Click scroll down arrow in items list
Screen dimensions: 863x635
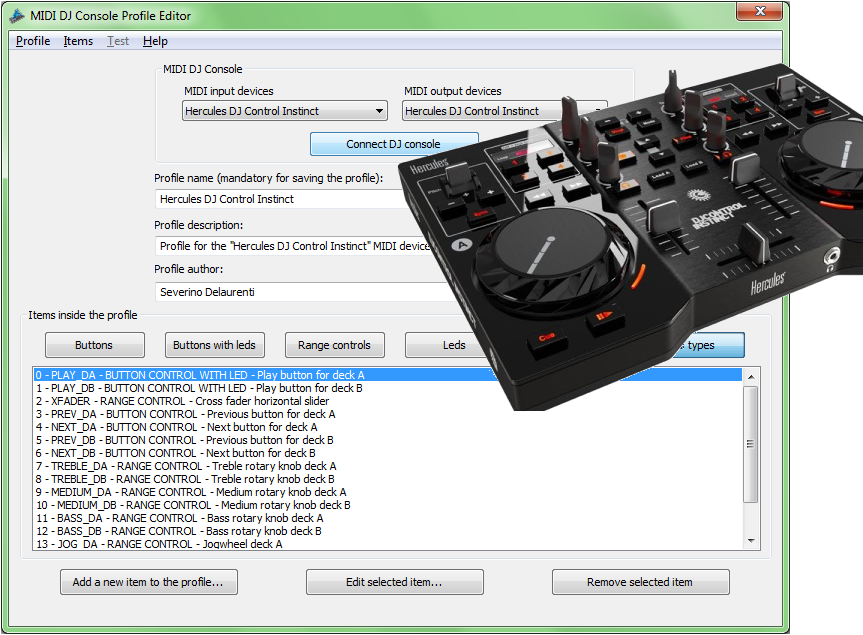pyautogui.click(x=751, y=540)
